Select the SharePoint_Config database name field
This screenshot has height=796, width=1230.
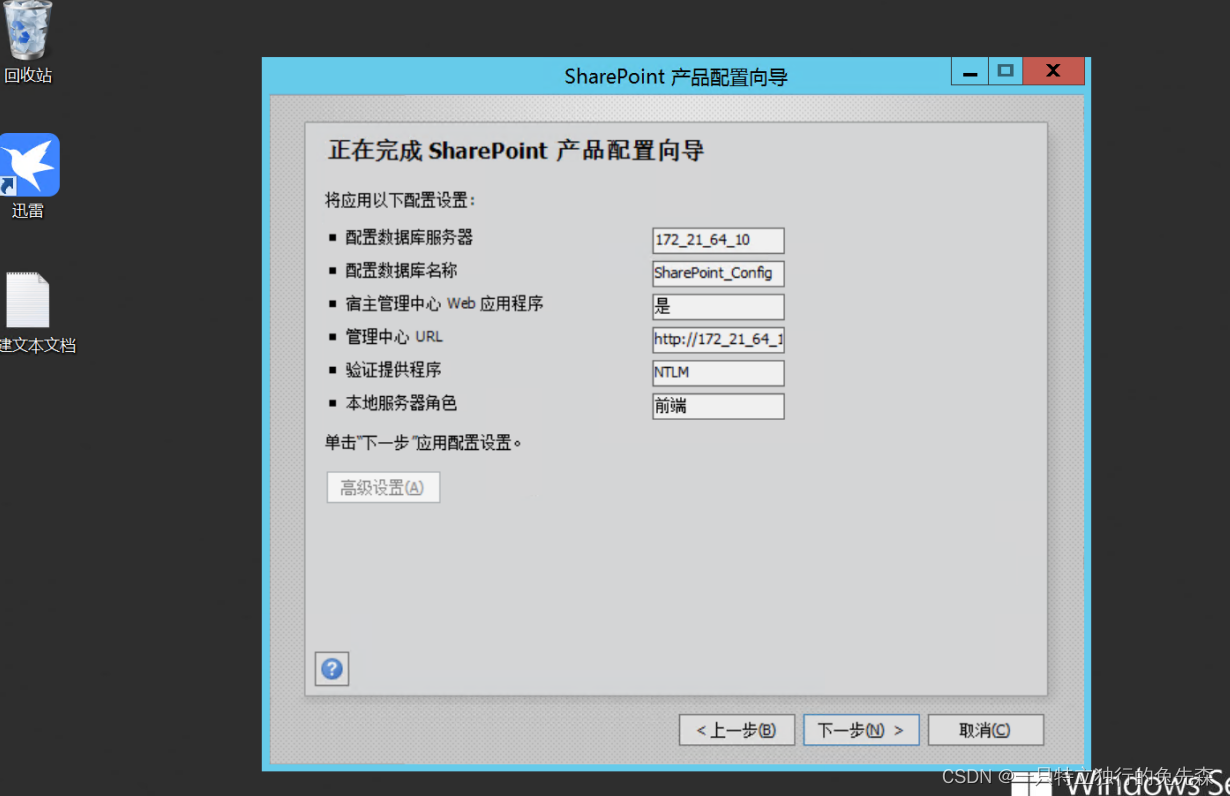(718, 273)
